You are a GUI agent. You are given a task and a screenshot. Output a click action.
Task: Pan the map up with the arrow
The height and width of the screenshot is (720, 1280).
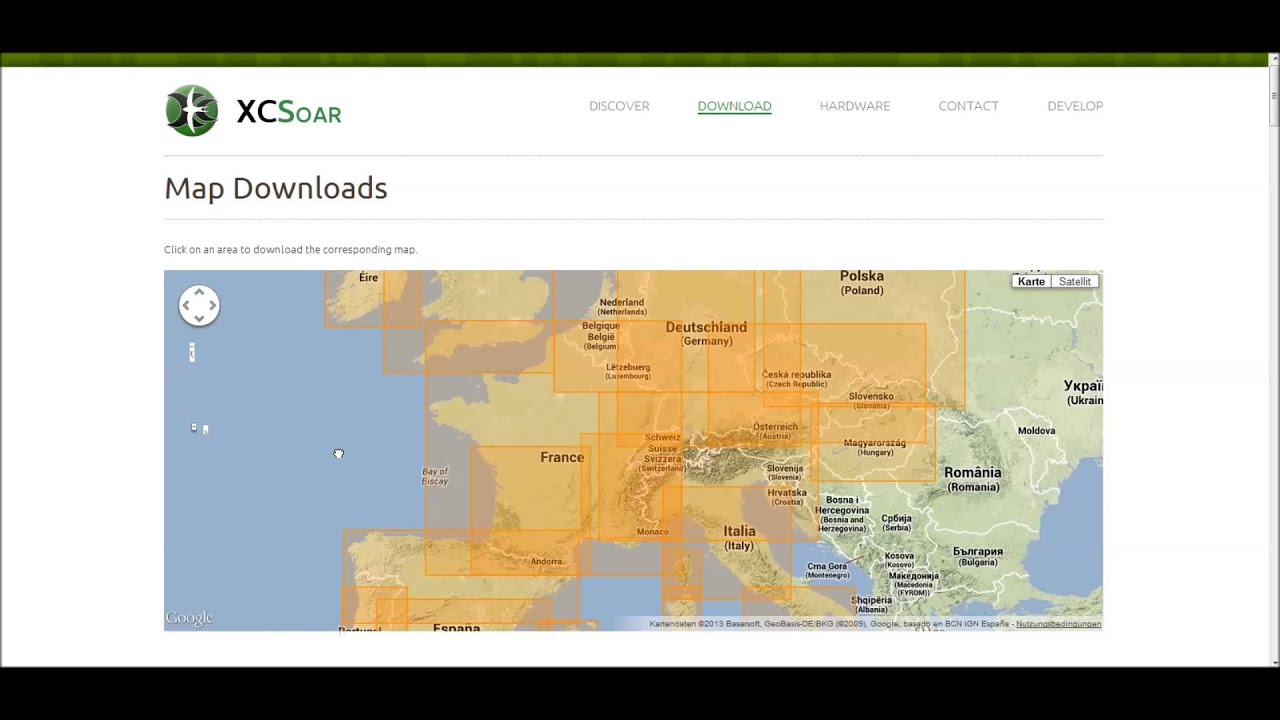[x=199, y=292]
